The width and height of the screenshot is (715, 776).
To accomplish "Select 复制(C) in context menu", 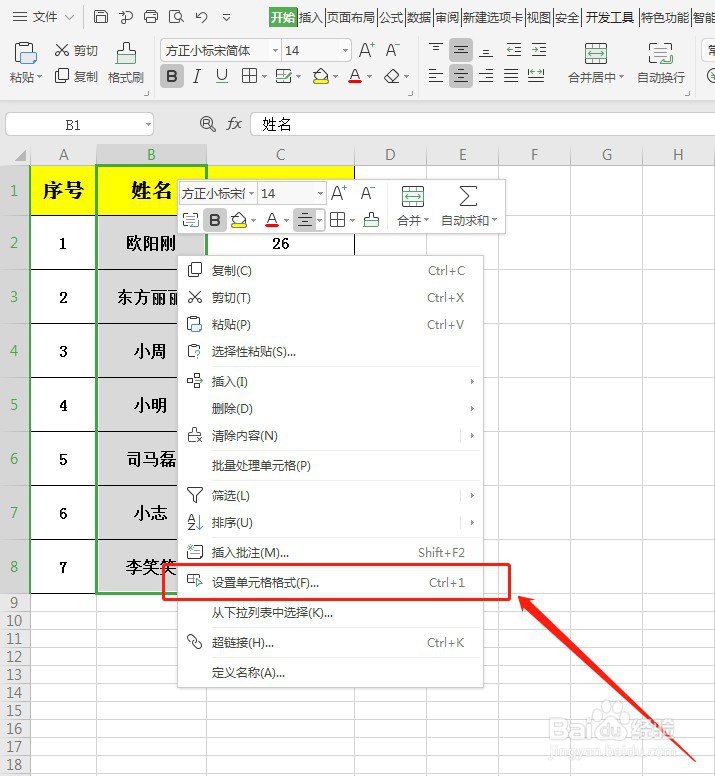I will click(x=330, y=271).
